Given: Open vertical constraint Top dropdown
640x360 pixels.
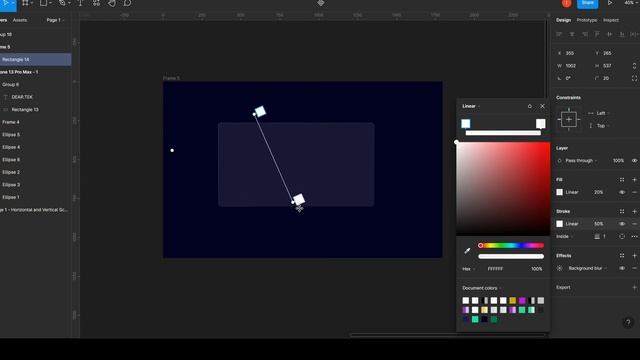Looking at the screenshot, I should (602, 126).
